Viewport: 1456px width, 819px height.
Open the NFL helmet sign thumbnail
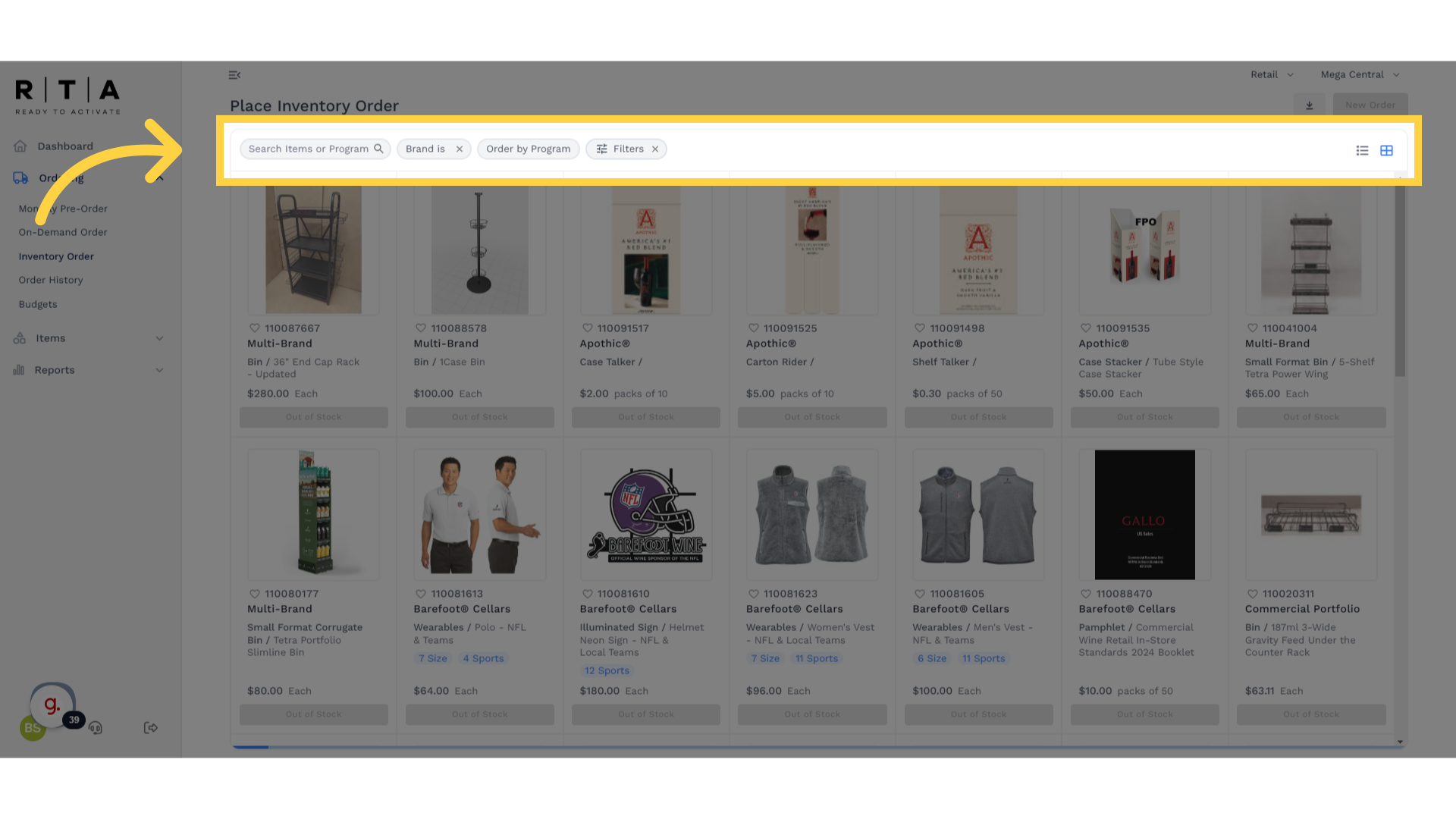(646, 515)
